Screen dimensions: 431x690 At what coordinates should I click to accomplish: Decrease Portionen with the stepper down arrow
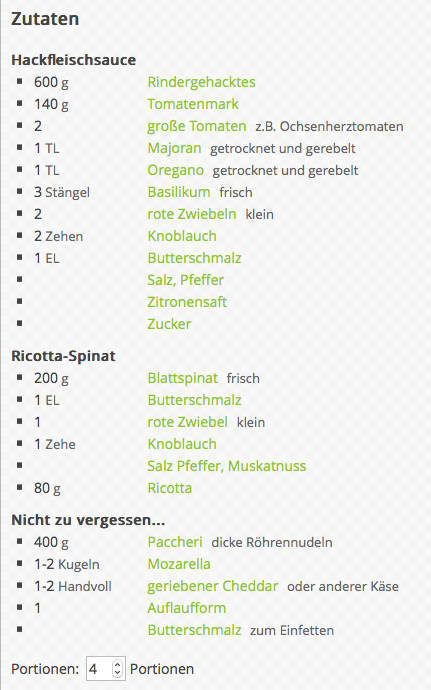pyautogui.click(x=117, y=673)
